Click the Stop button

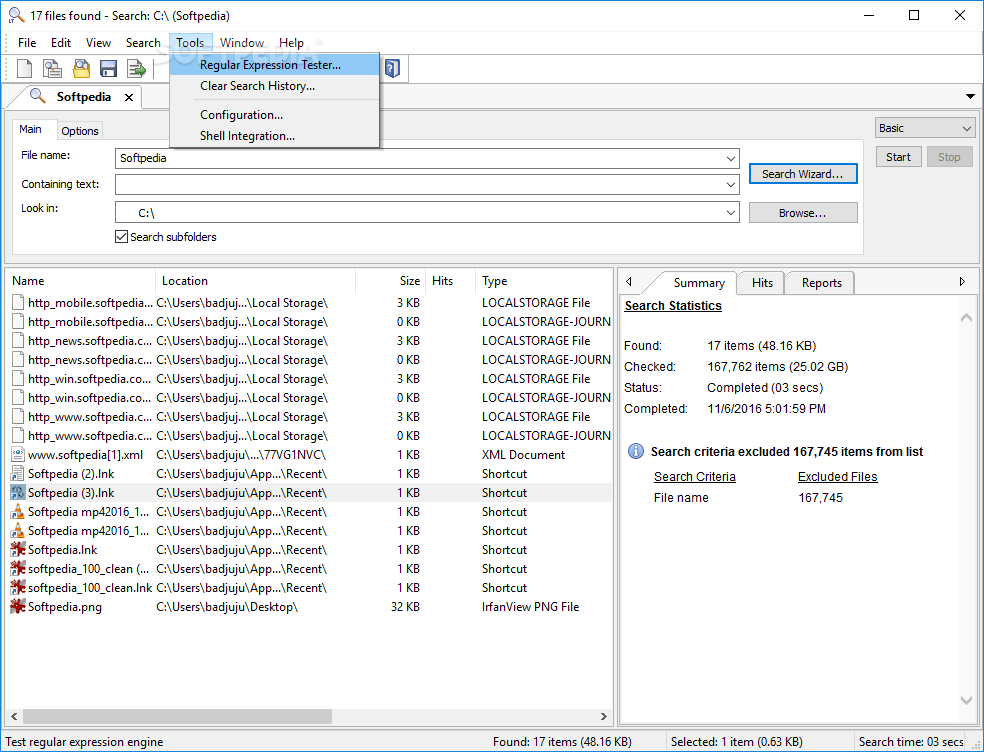949,157
